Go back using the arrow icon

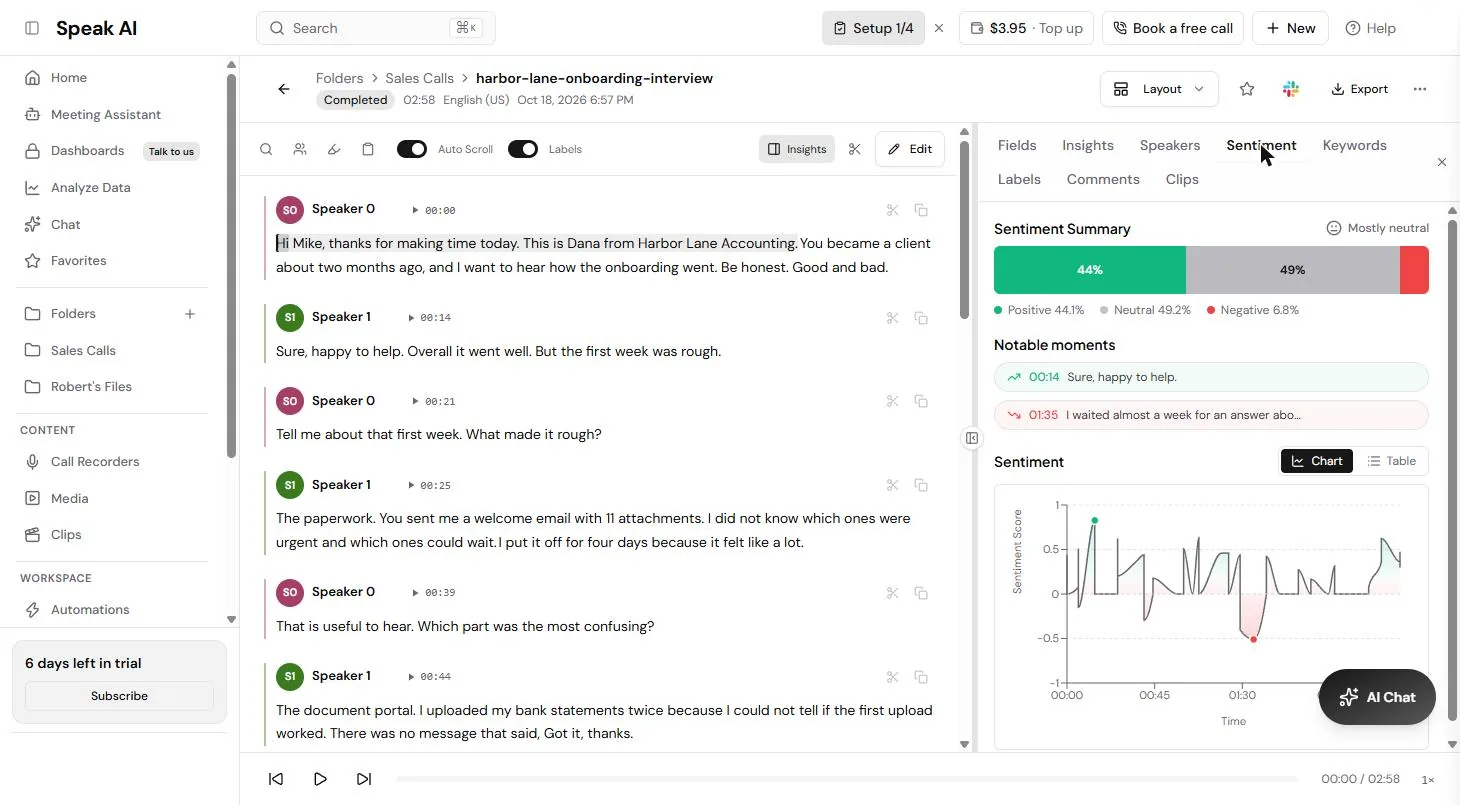(284, 89)
